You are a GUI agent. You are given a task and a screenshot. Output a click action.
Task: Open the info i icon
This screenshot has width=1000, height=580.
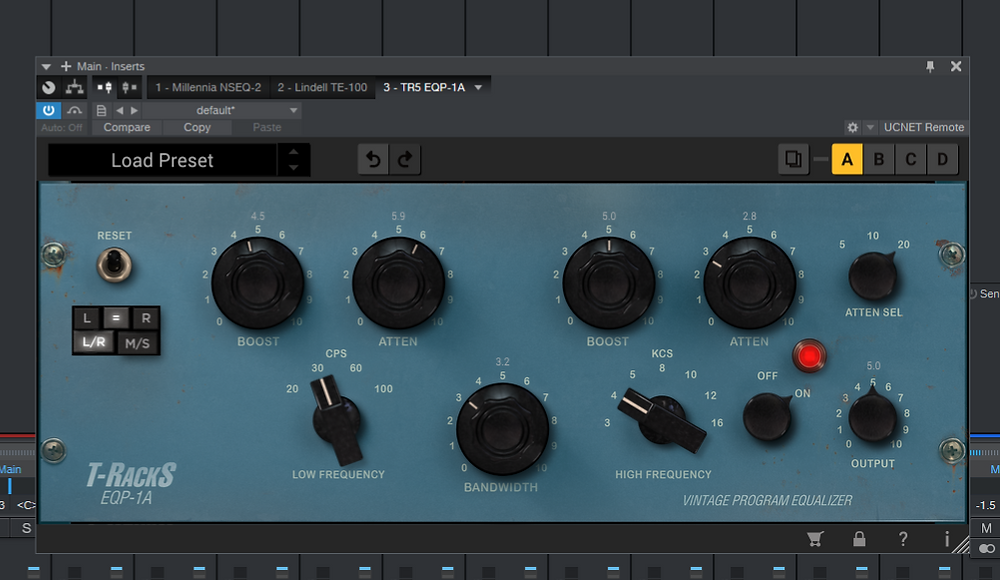947,539
